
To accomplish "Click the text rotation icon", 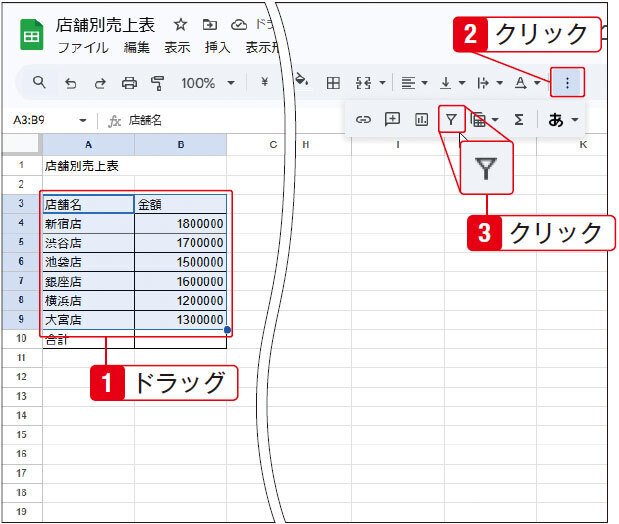I will 521,83.
